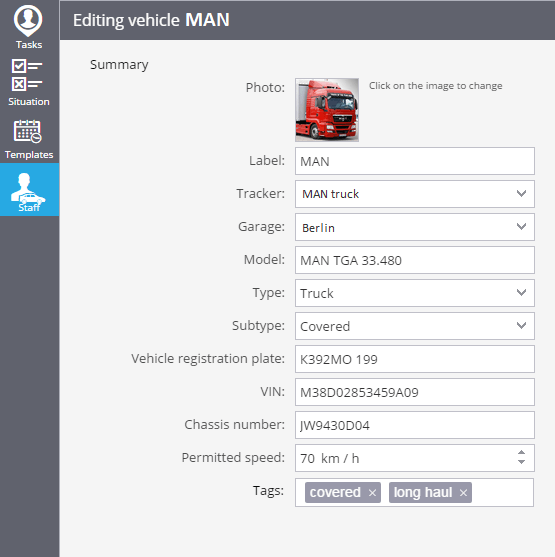The height and width of the screenshot is (557, 555).
Task: Click the Editing vehicle MAN title
Action: [x=151, y=20]
